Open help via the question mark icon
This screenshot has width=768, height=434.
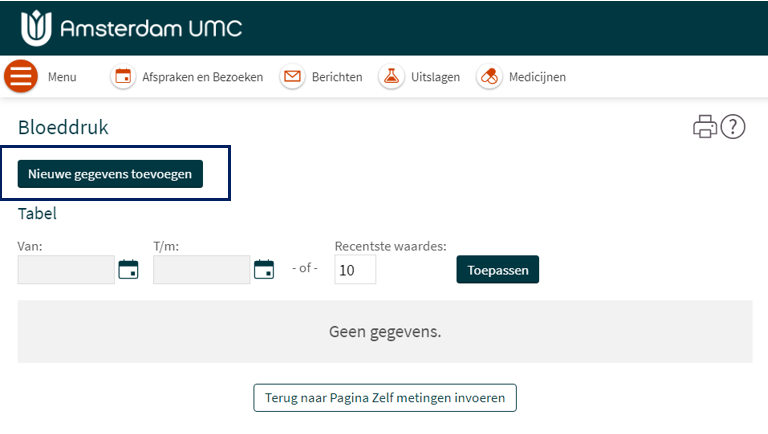[x=733, y=127]
